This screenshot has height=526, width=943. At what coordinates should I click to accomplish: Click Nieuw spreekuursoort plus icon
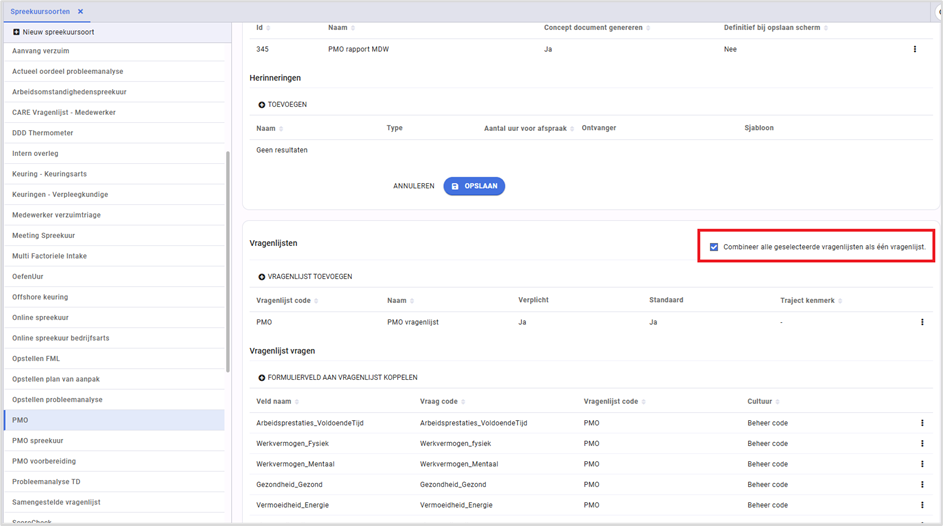click(16, 32)
